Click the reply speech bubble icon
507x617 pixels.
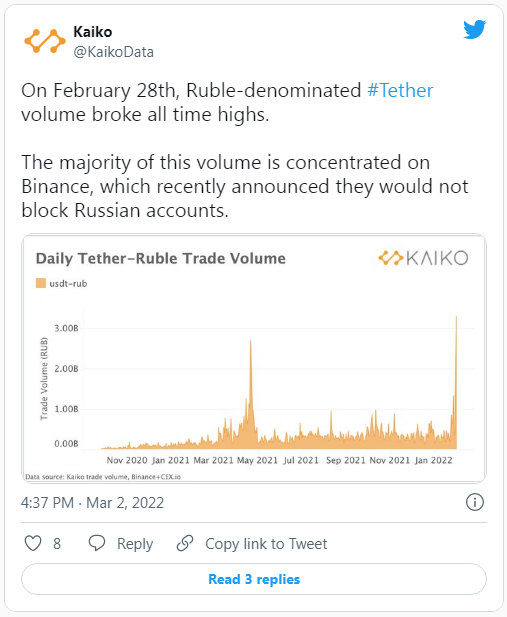(97, 543)
